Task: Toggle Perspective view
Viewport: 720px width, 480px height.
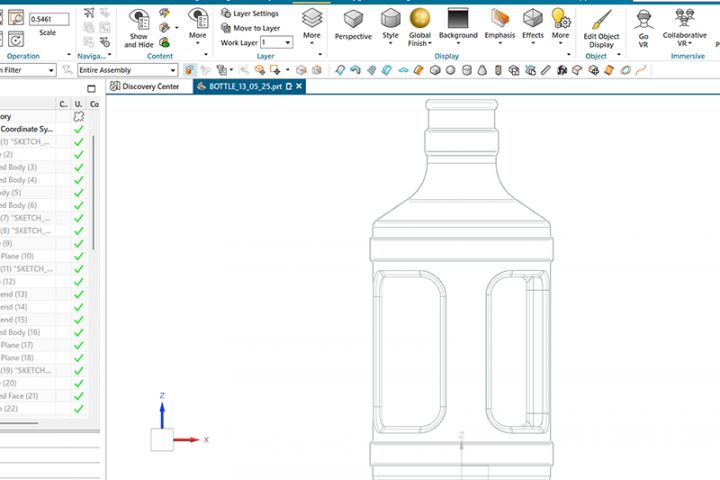Action: 353,25
